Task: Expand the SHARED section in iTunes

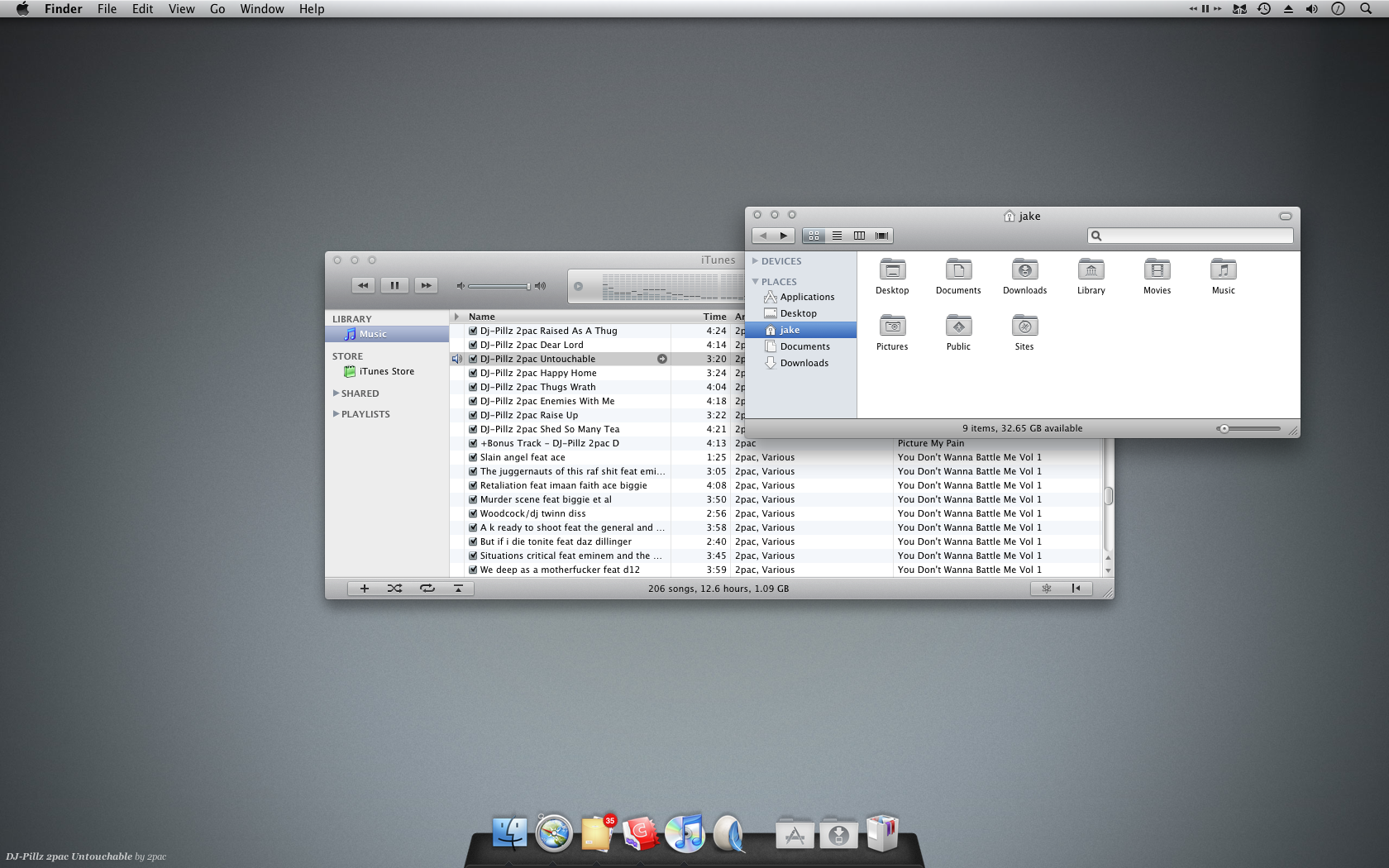Action: click(336, 393)
